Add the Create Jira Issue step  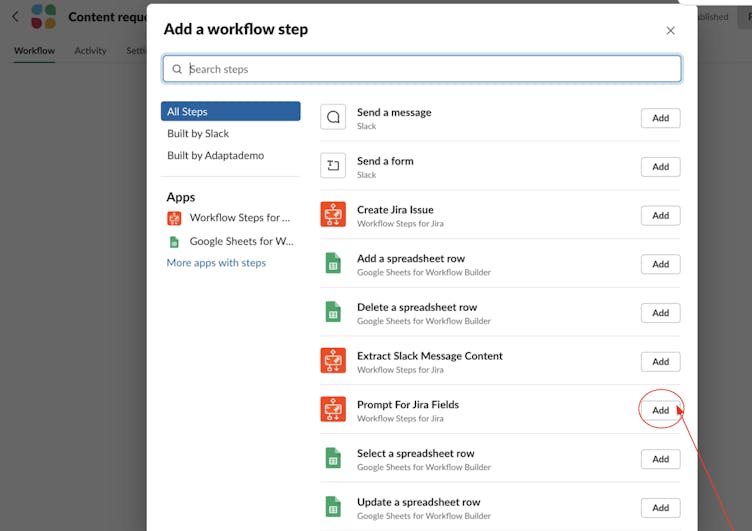coord(660,215)
